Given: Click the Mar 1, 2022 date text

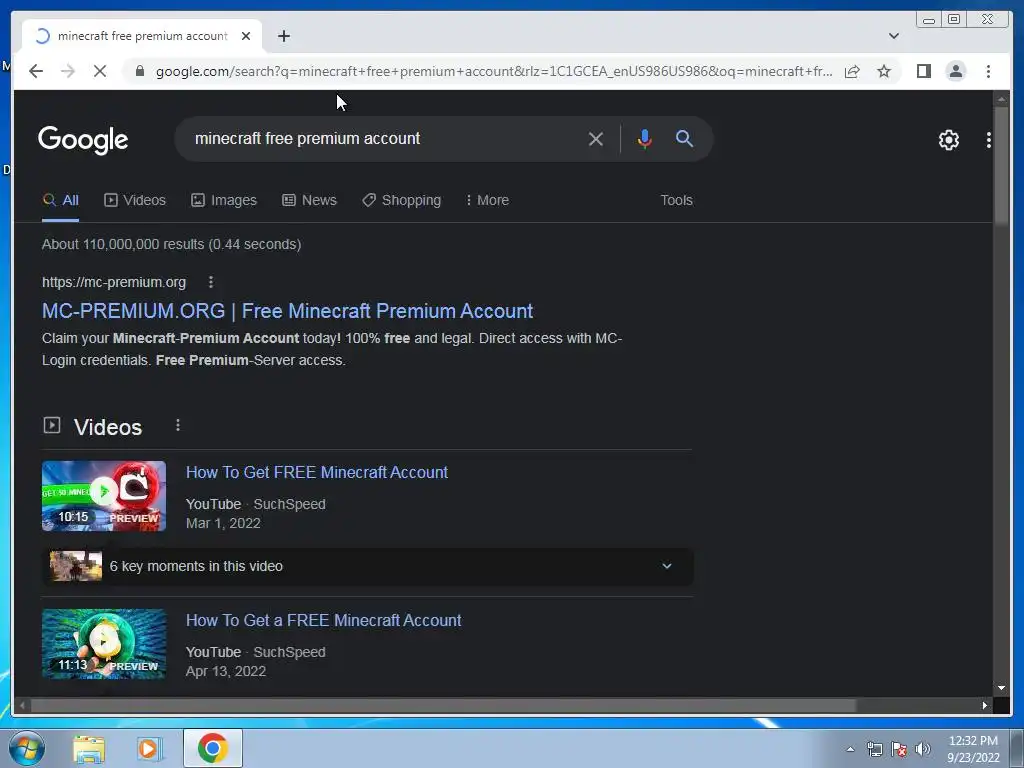Looking at the screenshot, I should pos(223,523).
